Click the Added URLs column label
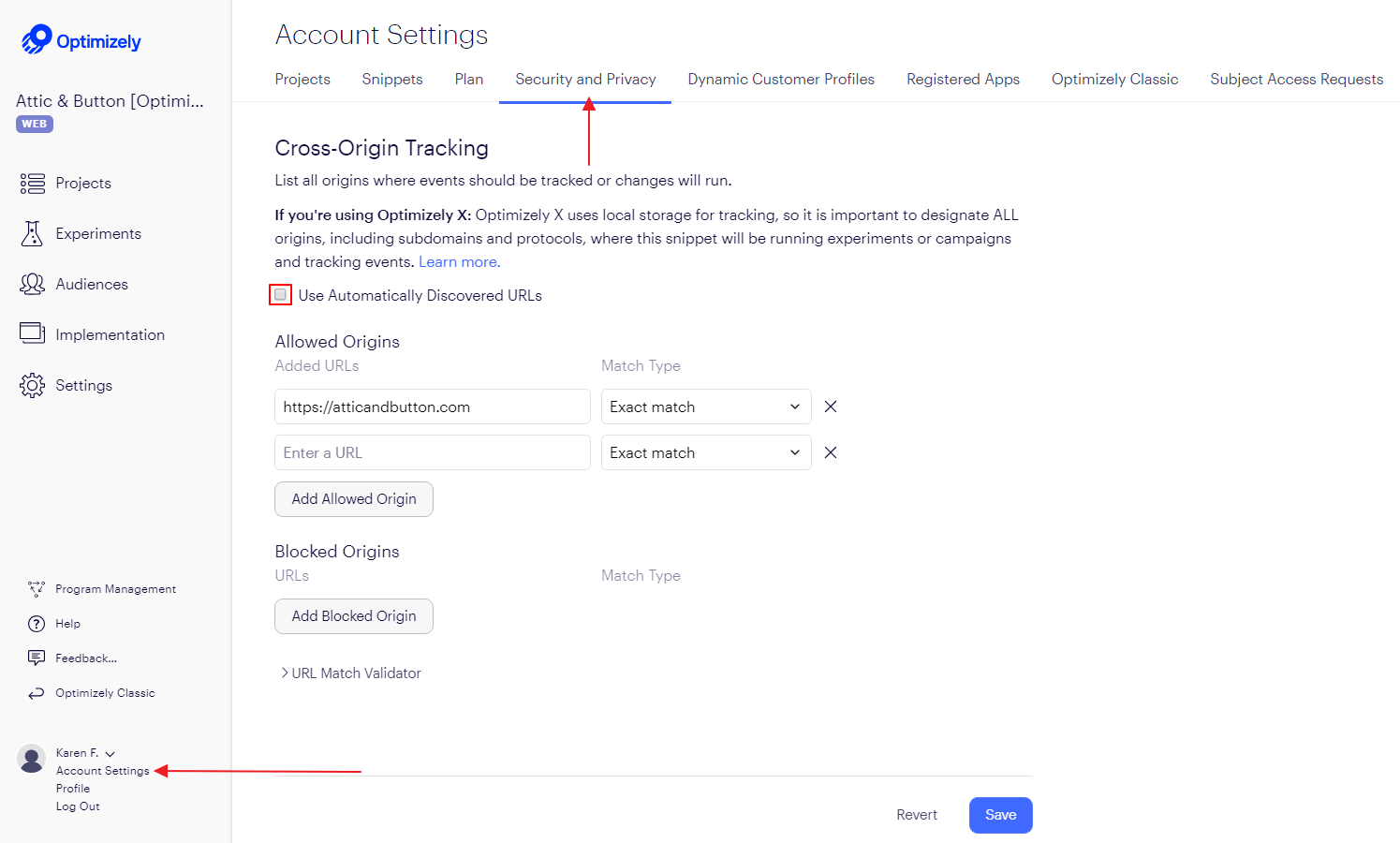Image resolution: width=1400 pixels, height=843 pixels. 317,366
